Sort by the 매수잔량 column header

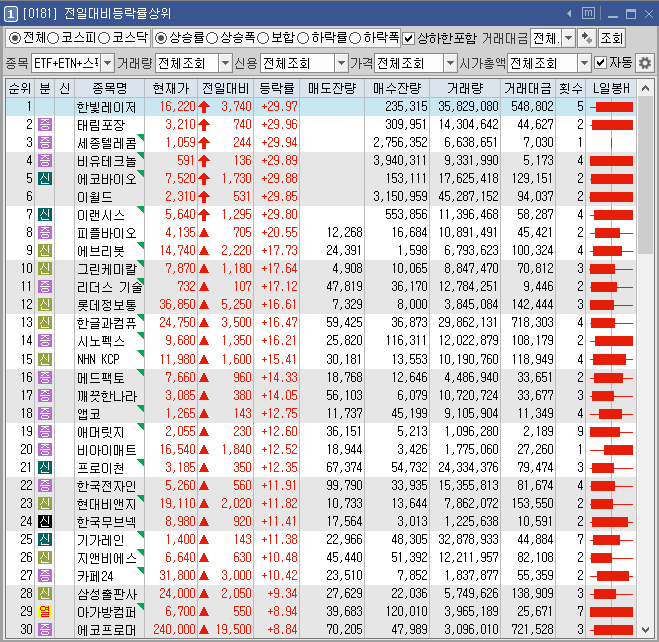[397, 88]
